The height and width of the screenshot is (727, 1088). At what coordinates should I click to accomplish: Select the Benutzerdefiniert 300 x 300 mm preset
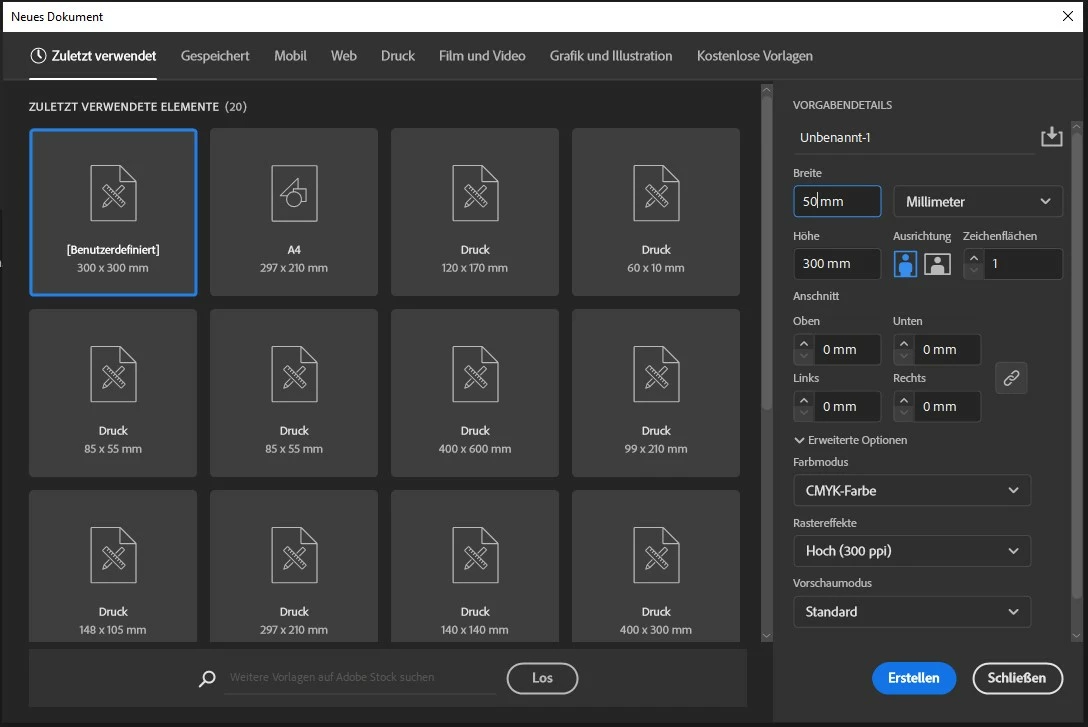tap(113, 212)
